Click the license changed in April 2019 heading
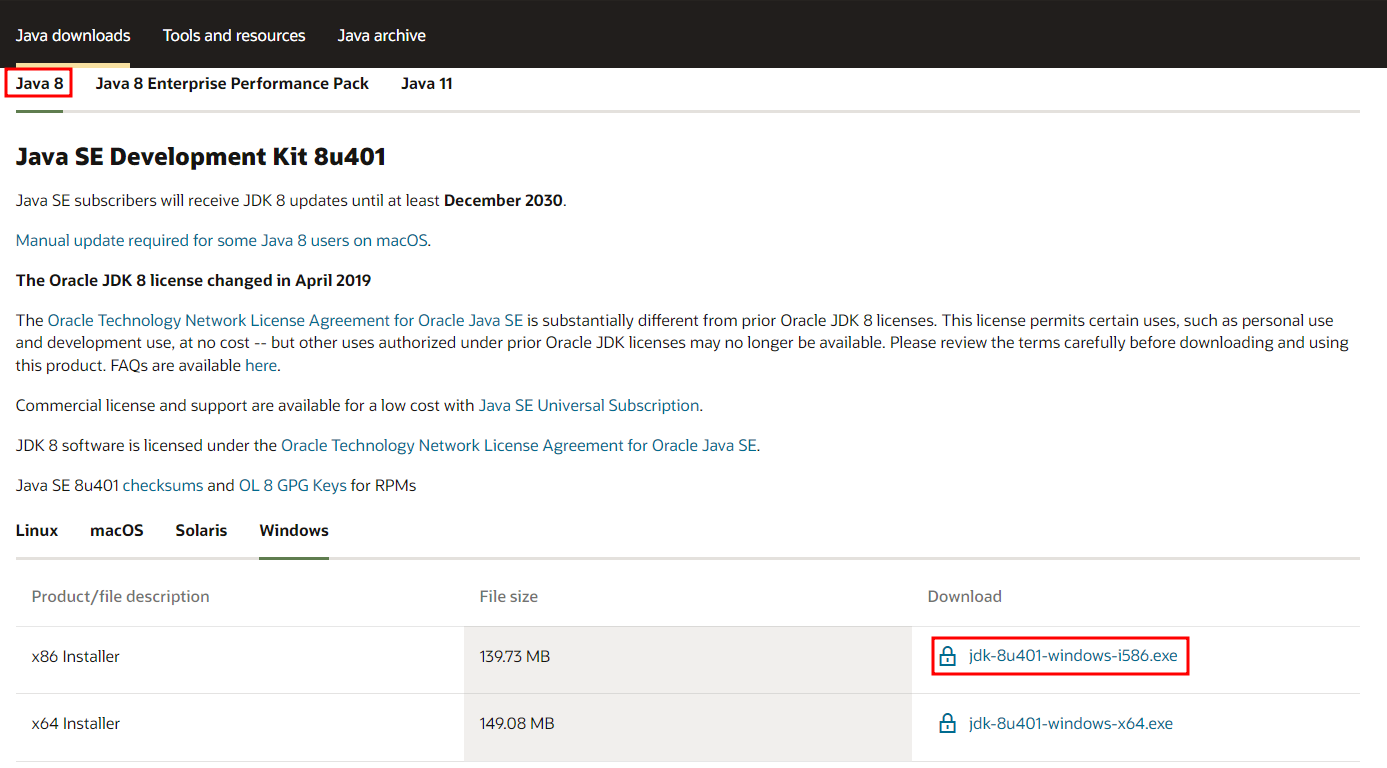This screenshot has width=1387, height=768. pos(194,280)
